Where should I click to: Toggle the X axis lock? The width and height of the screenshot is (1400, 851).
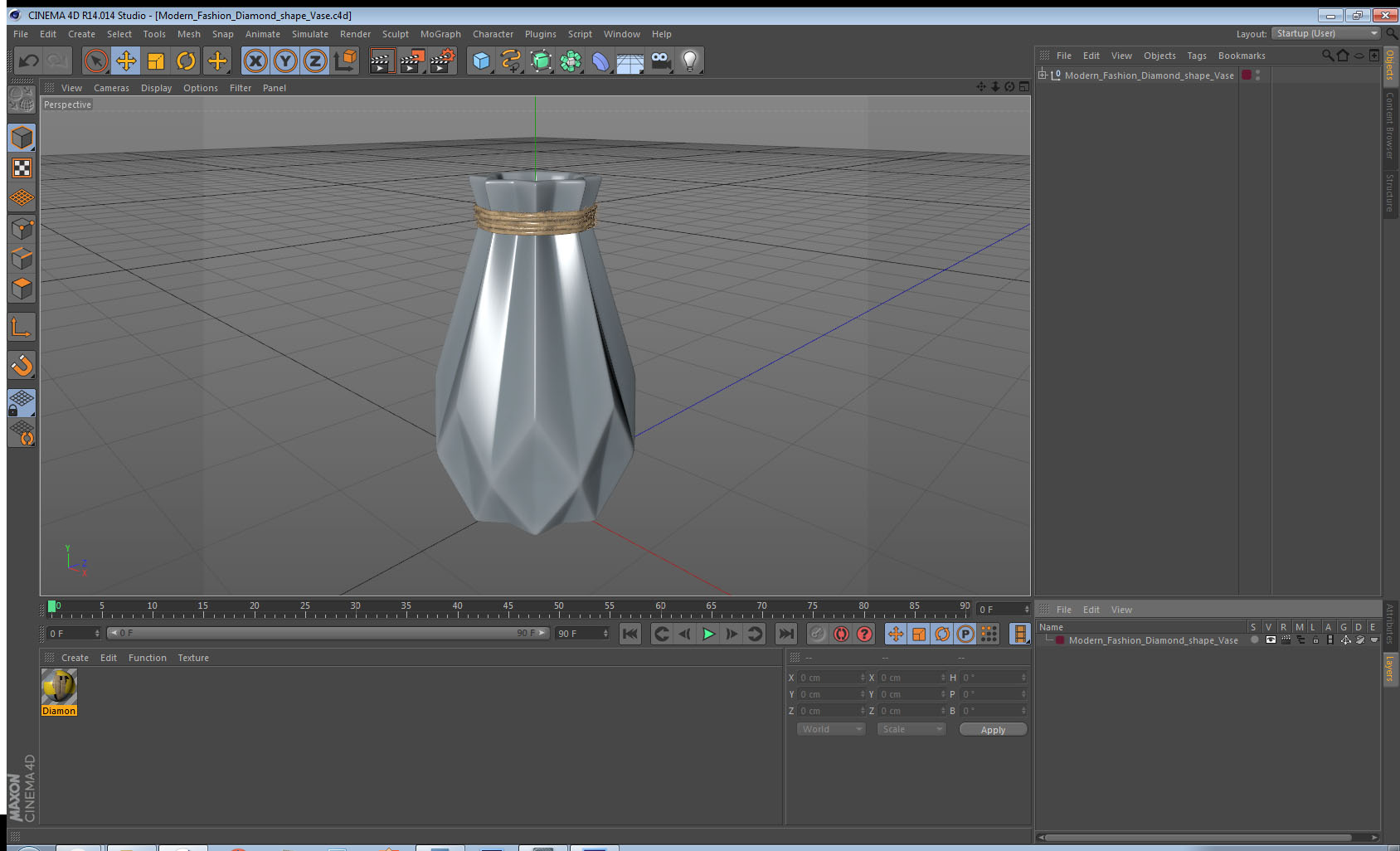click(255, 61)
